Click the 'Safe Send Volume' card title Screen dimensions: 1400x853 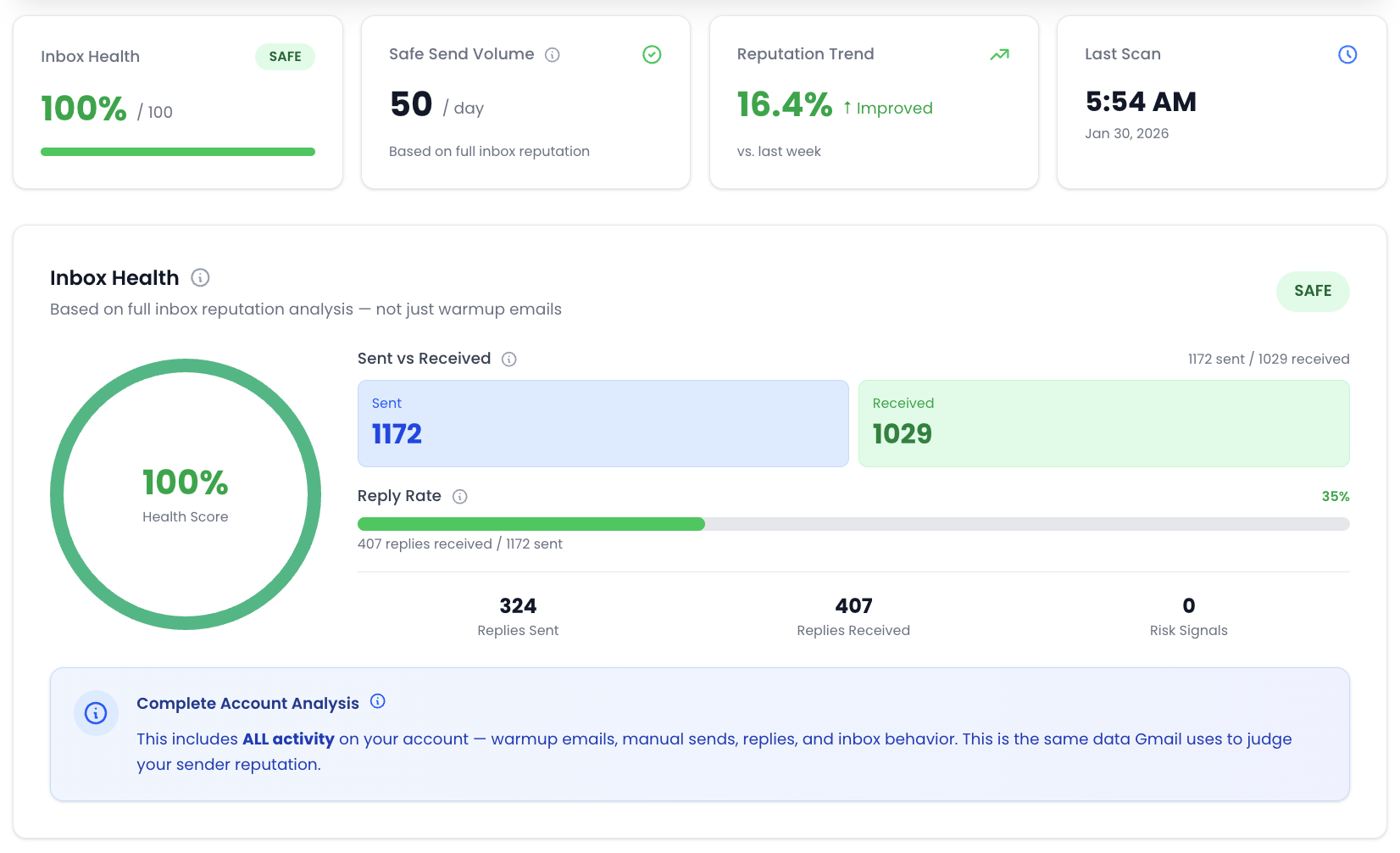coord(461,54)
